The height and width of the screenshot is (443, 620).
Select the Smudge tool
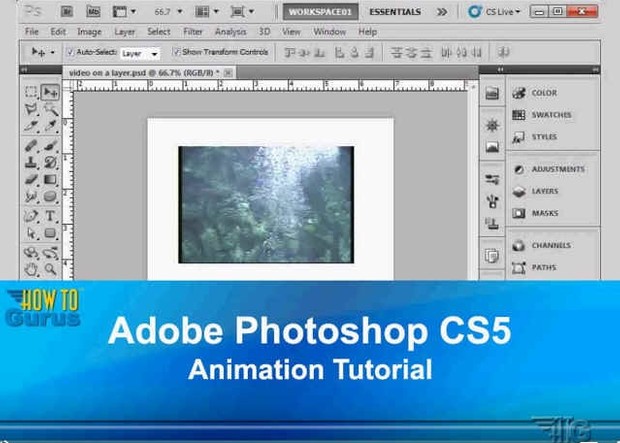pos(31,196)
